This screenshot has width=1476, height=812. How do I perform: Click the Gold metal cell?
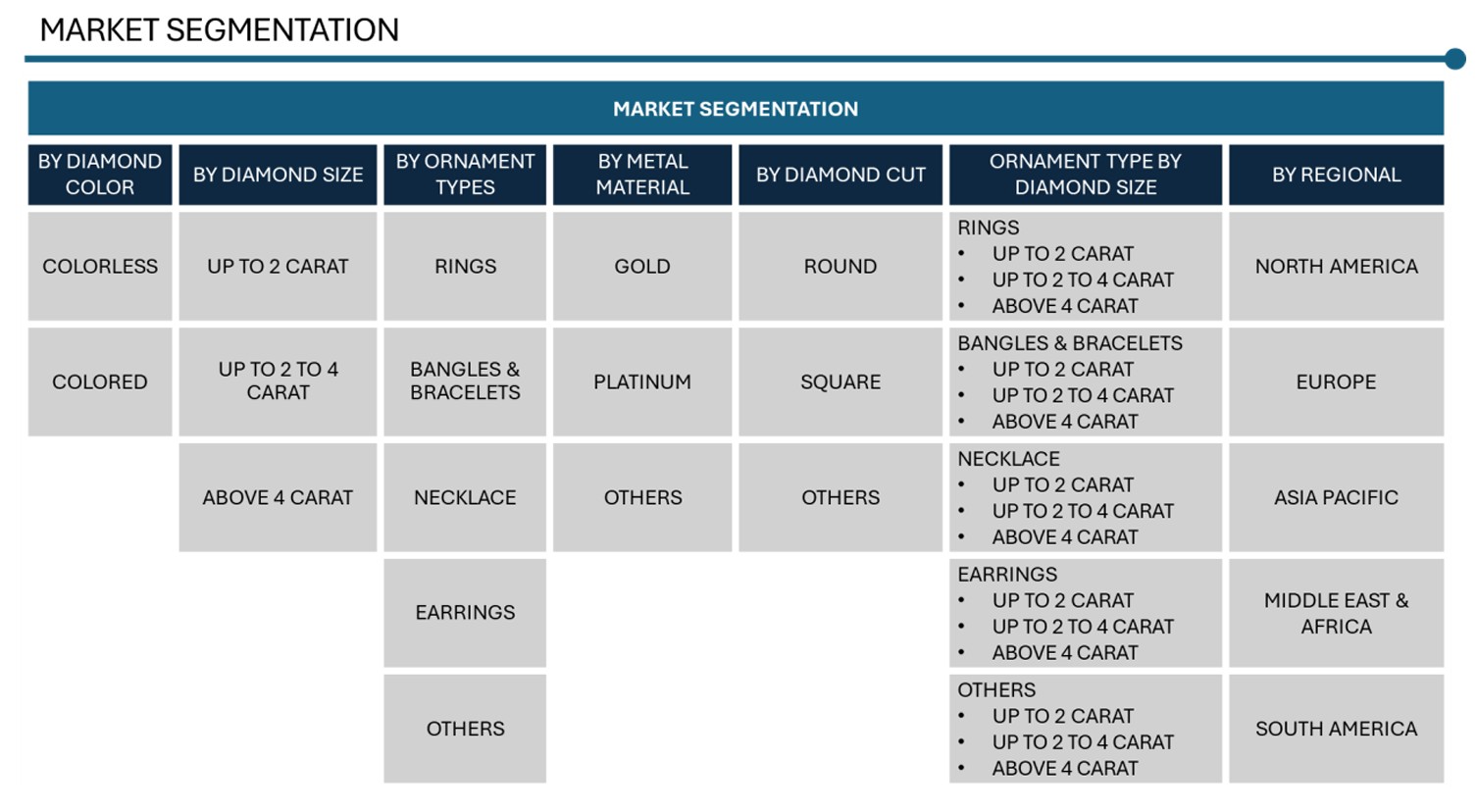click(642, 267)
